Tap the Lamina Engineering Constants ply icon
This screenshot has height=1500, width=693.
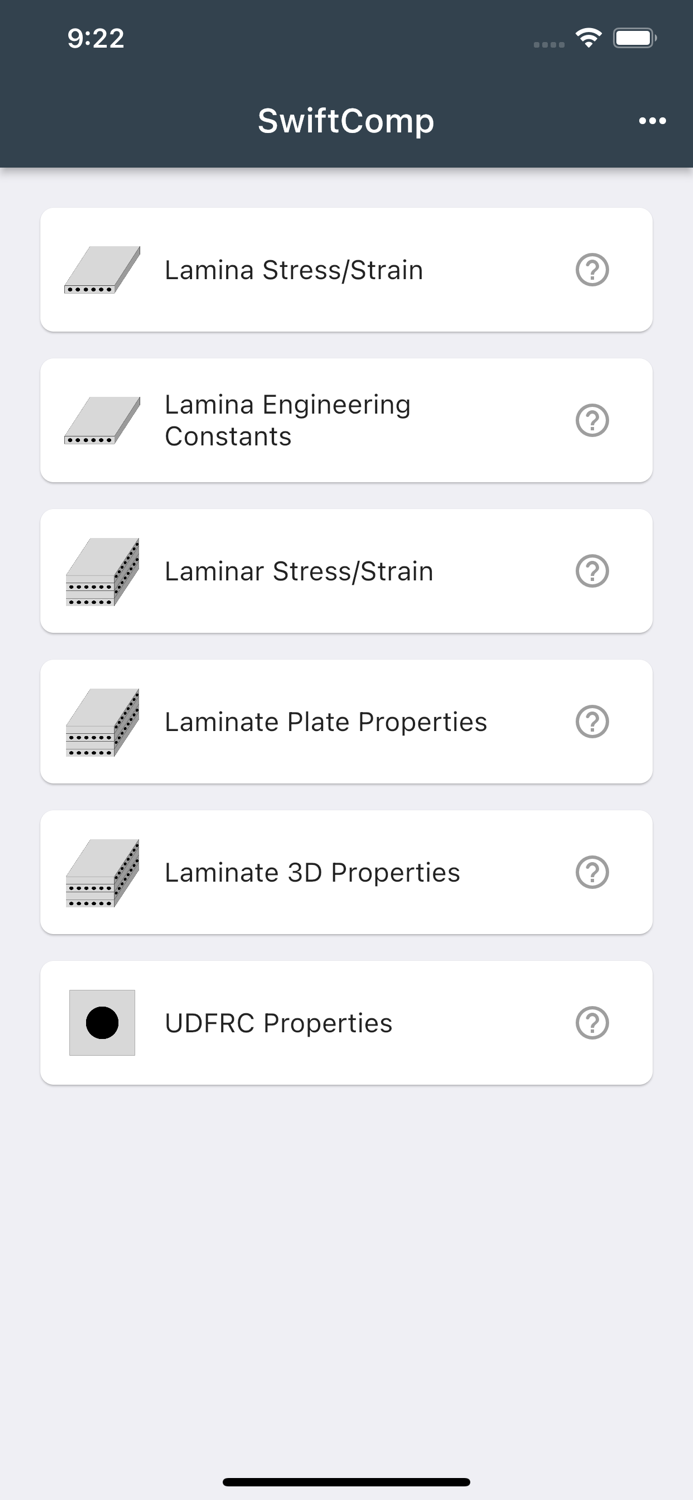[101, 420]
